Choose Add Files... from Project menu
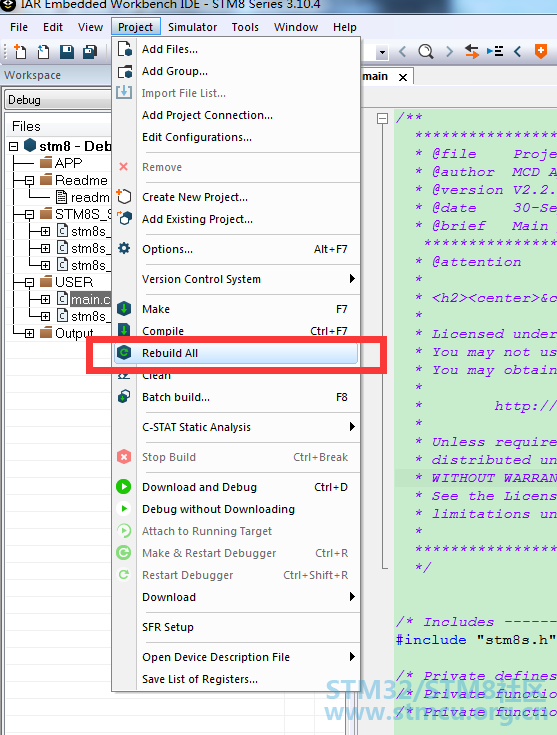The image size is (557, 735). pyautogui.click(x=237, y=49)
